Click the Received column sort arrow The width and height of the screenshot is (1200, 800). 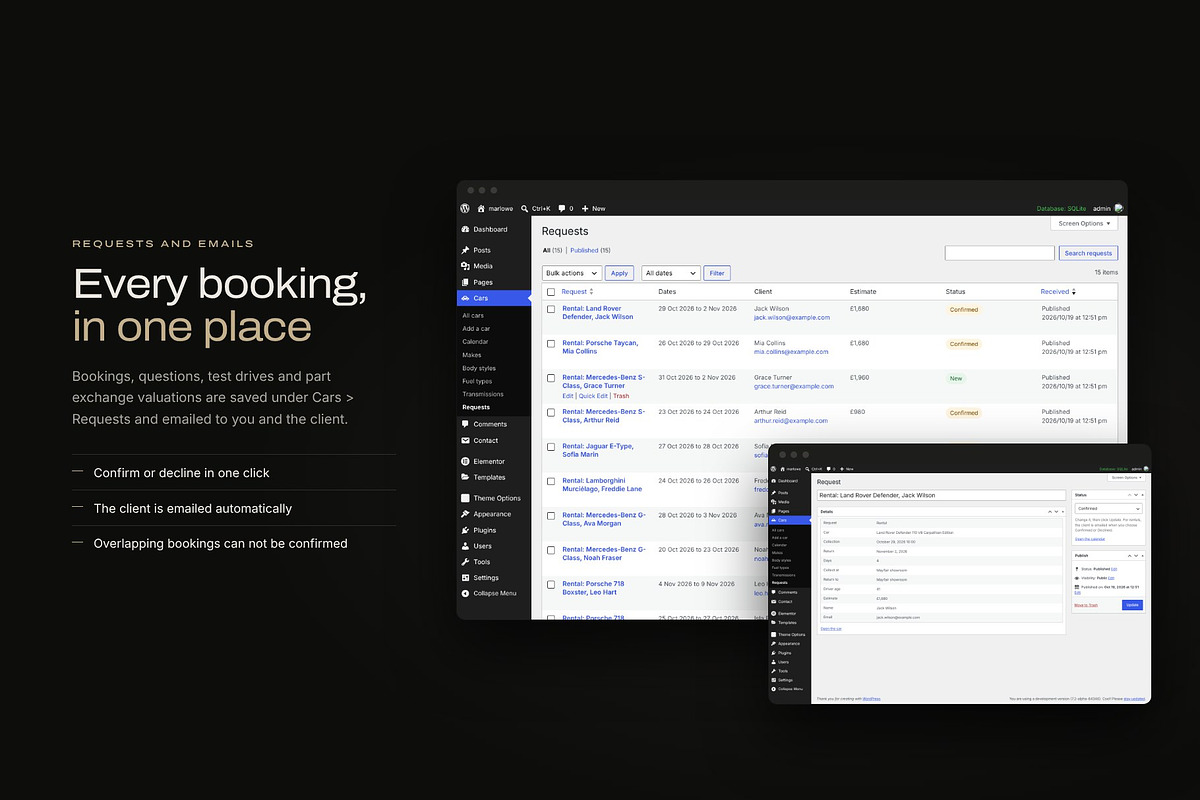[x=1074, y=291]
